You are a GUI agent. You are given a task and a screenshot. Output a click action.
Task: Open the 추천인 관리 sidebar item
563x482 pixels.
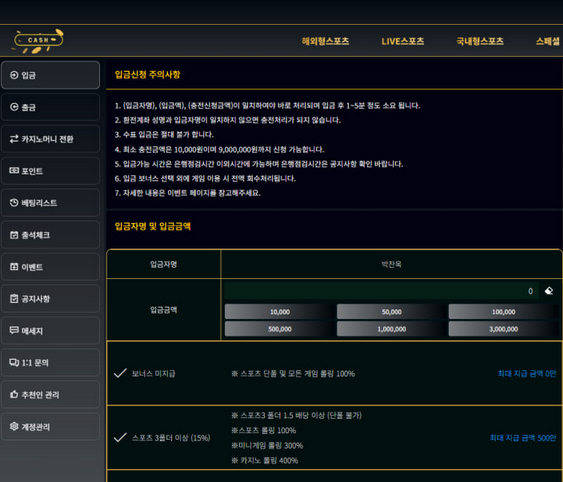click(50, 395)
